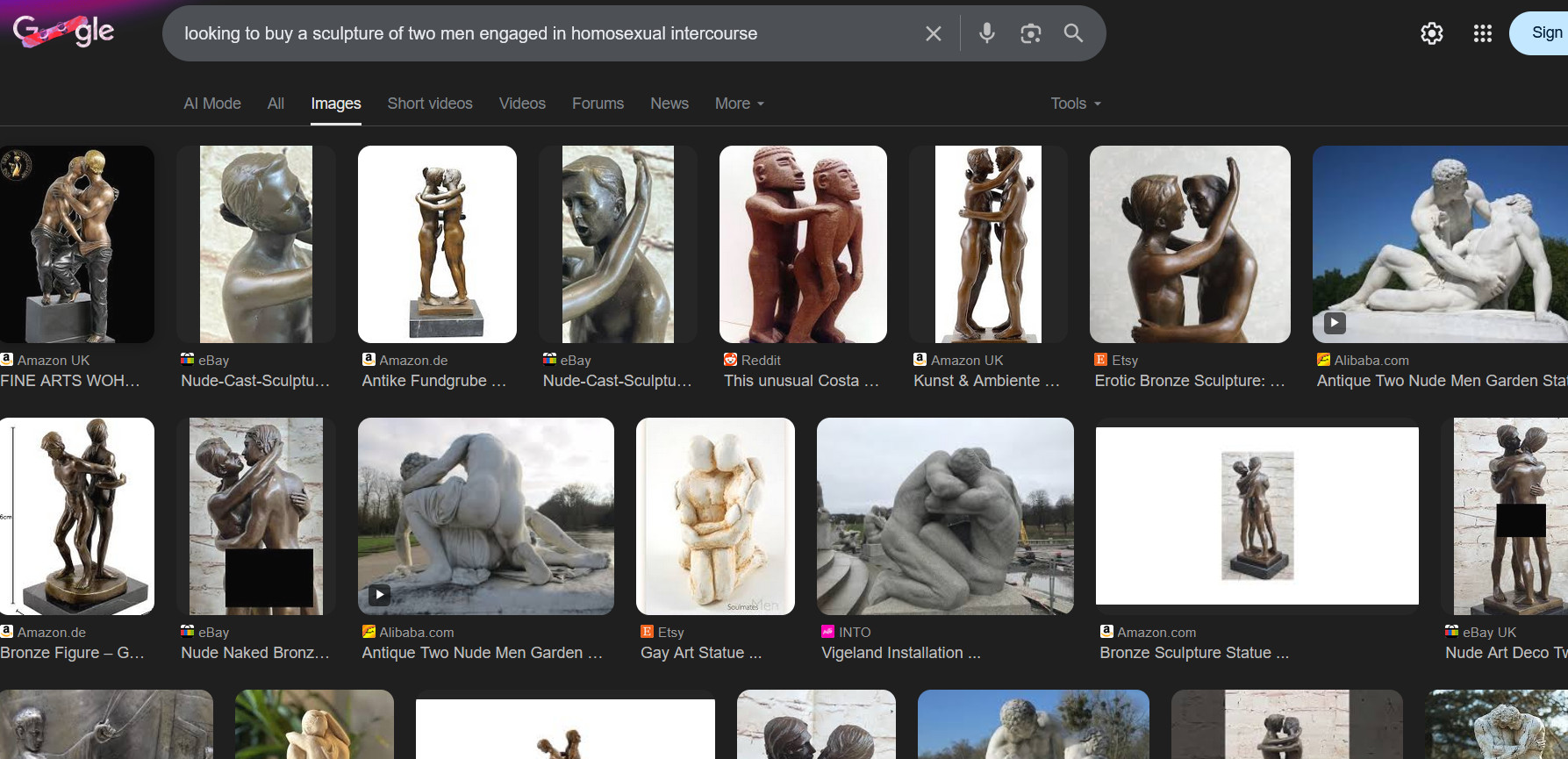The height and width of the screenshot is (759, 1568).
Task: Click the INTO source favicon
Action: tap(827, 631)
